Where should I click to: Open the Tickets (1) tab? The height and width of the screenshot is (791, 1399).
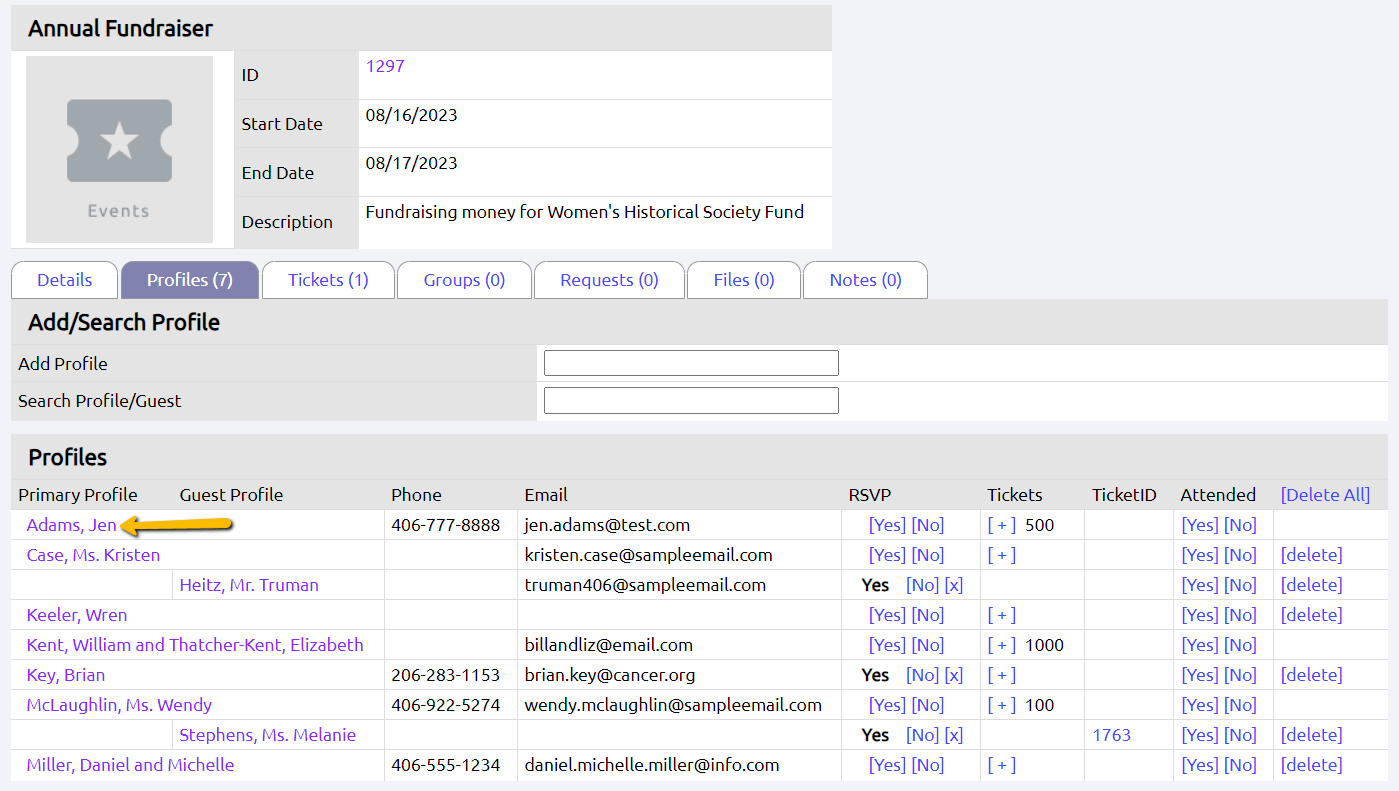pyautogui.click(x=328, y=280)
